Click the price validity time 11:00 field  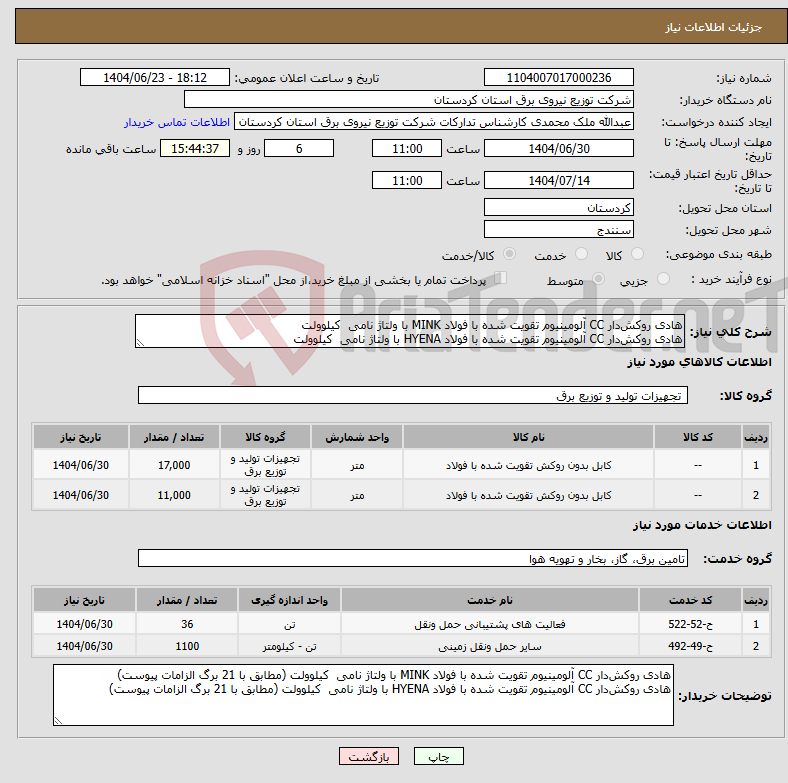coord(407,180)
